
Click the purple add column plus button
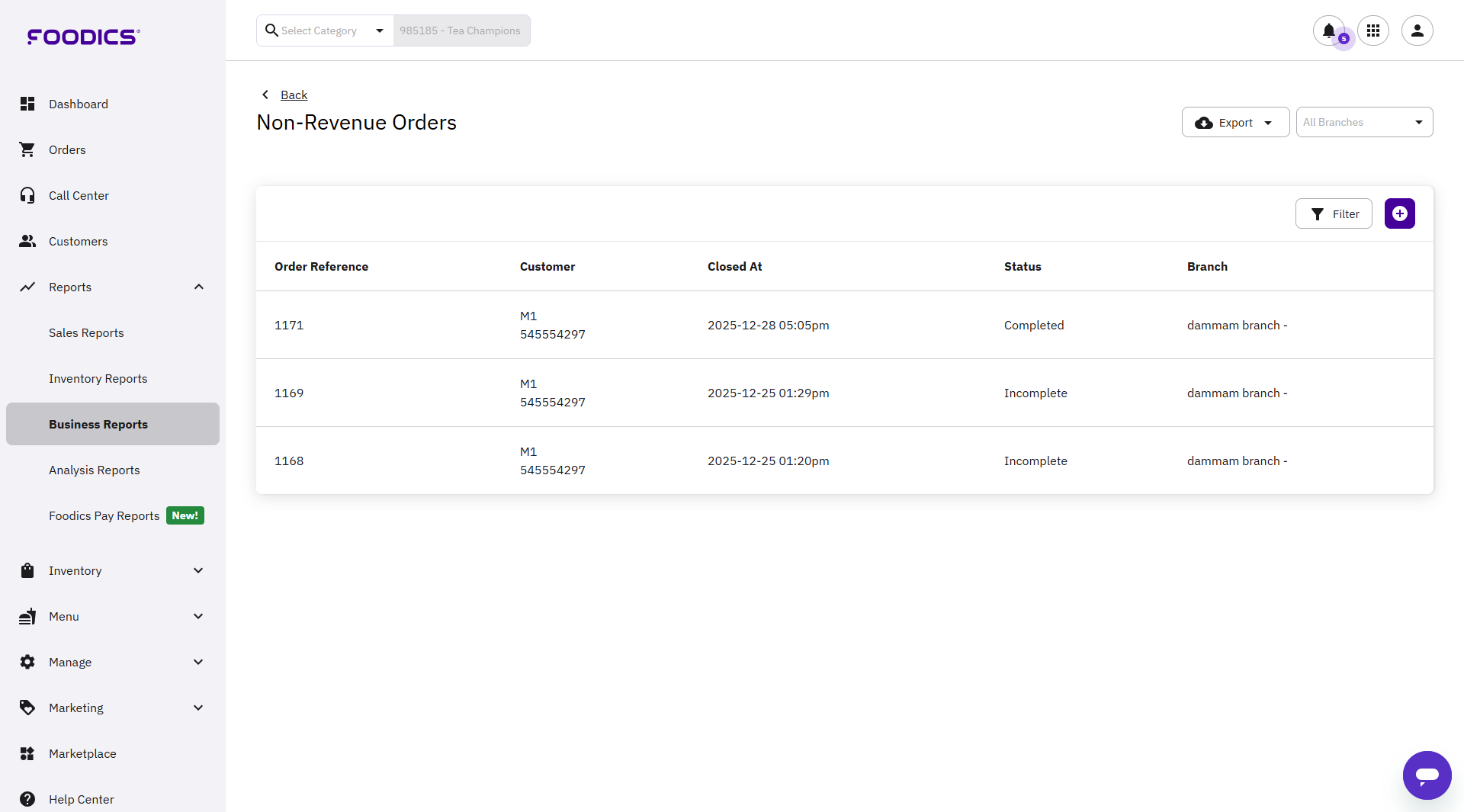1399,214
